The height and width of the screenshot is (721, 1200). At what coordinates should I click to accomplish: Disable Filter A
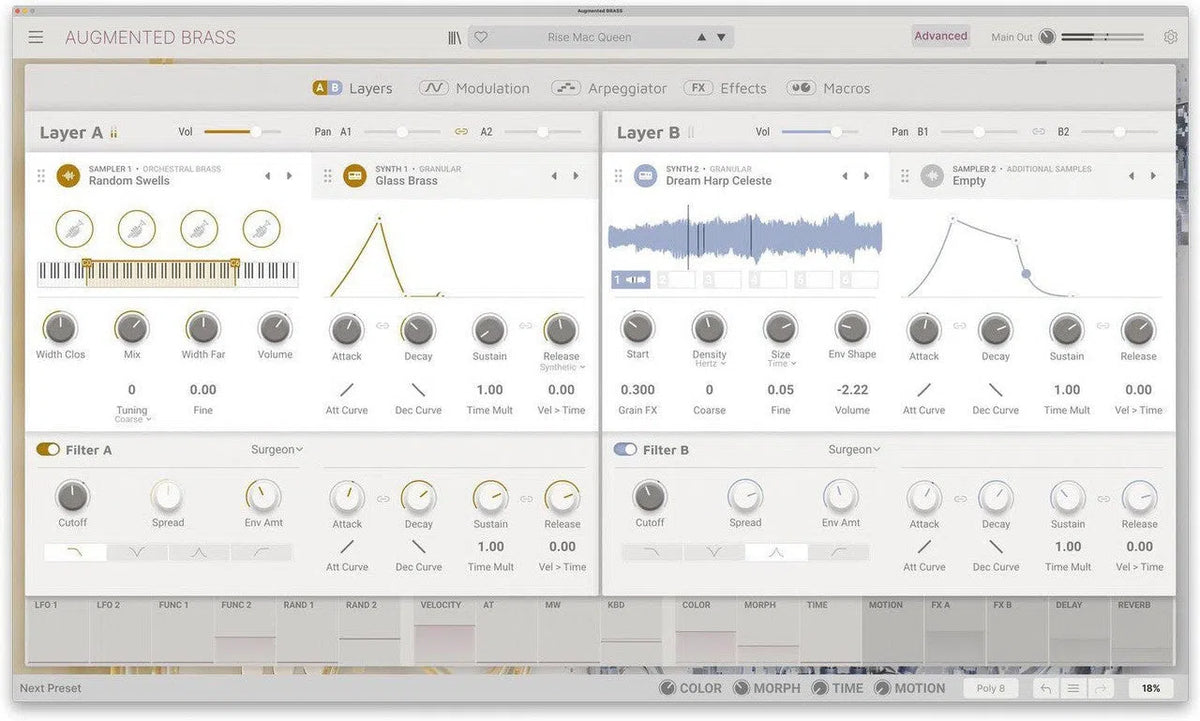point(48,449)
